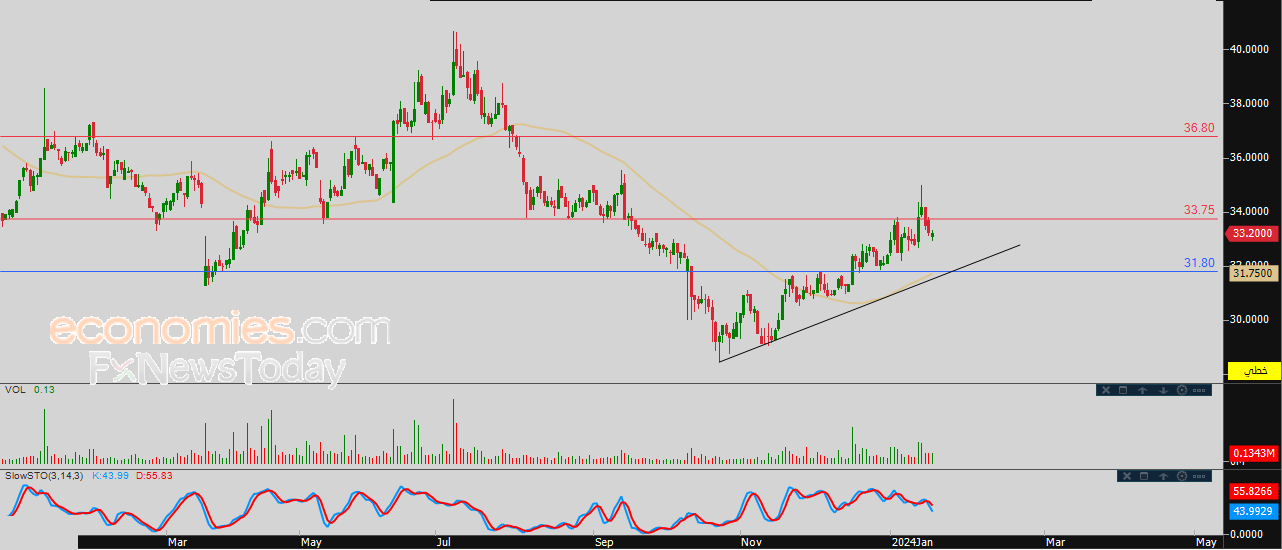Click the 31.80 support level label
Viewport: 1282px width, 550px height.
tap(1198, 263)
